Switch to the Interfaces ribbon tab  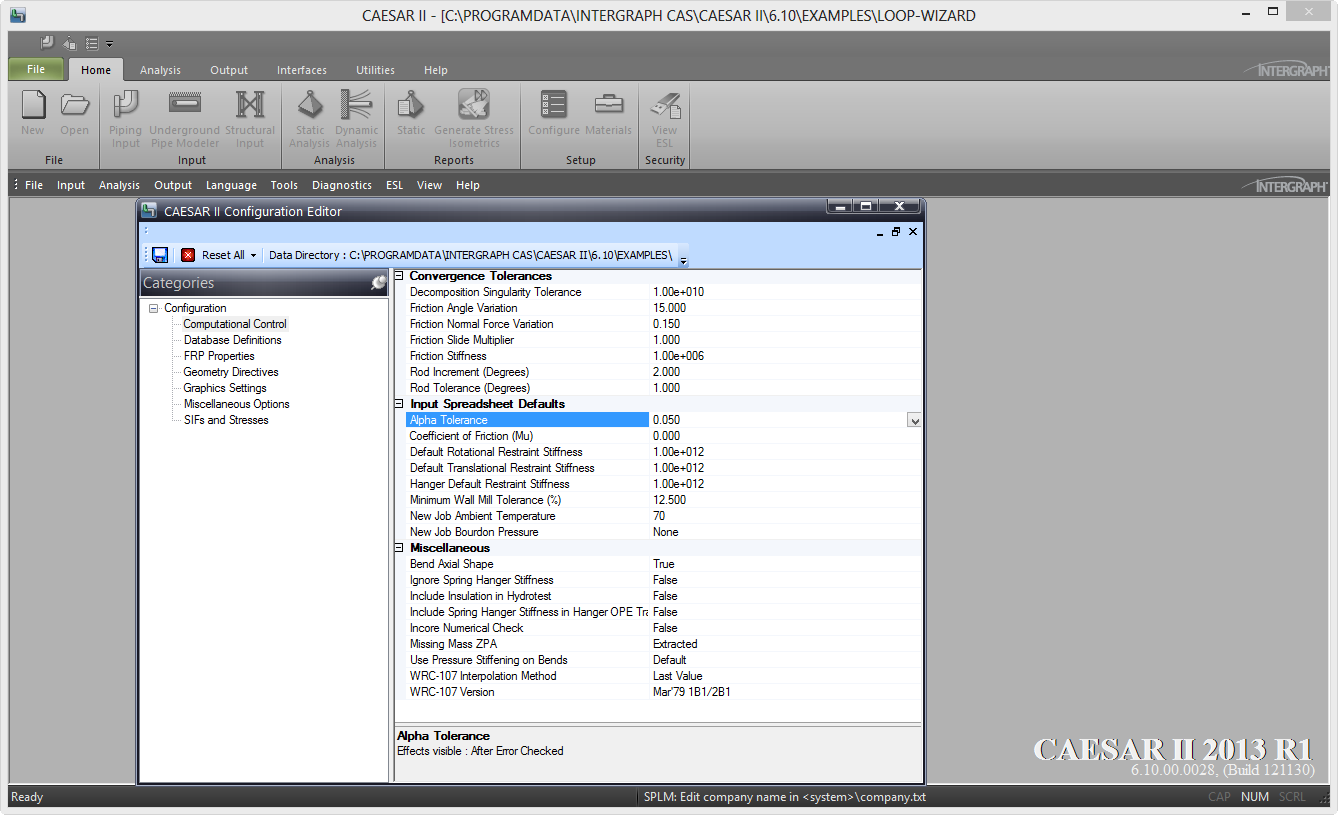click(302, 70)
